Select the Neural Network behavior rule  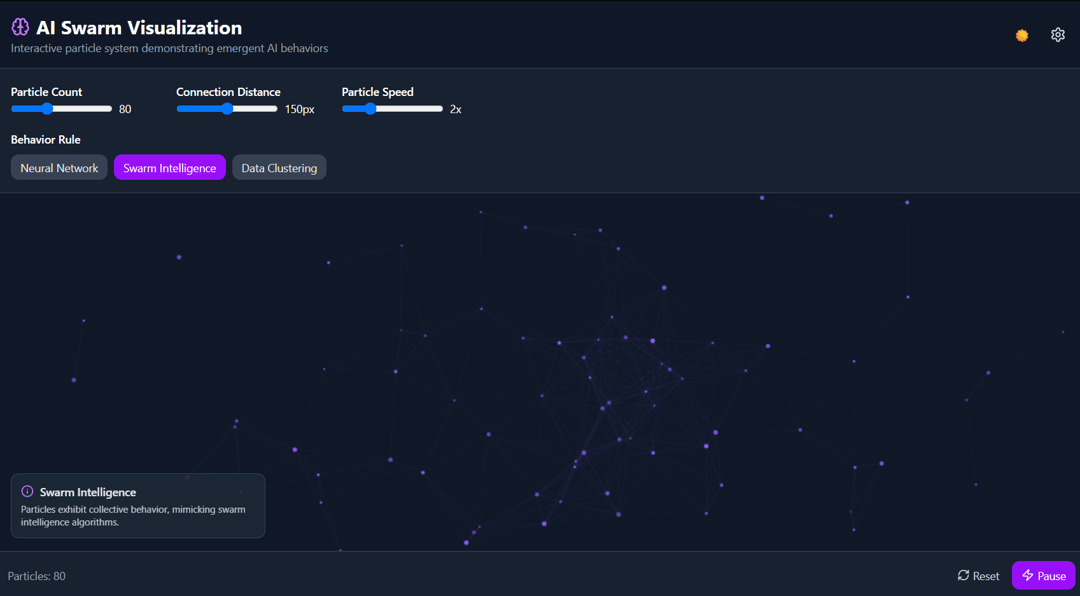pos(59,167)
